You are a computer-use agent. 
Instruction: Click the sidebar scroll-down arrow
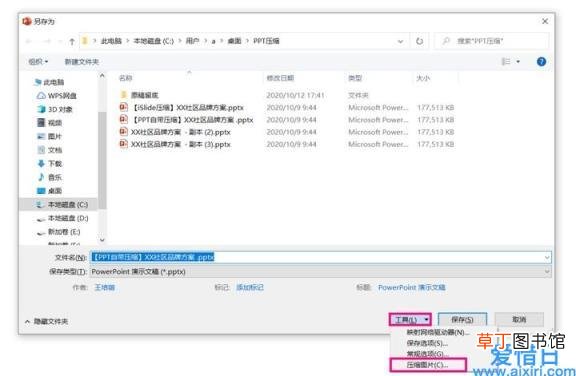click(102, 240)
